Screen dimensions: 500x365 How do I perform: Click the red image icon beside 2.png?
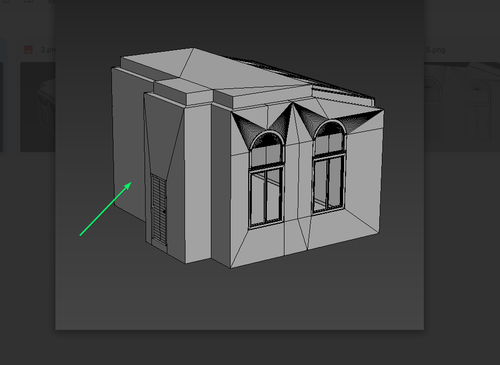coord(29,50)
